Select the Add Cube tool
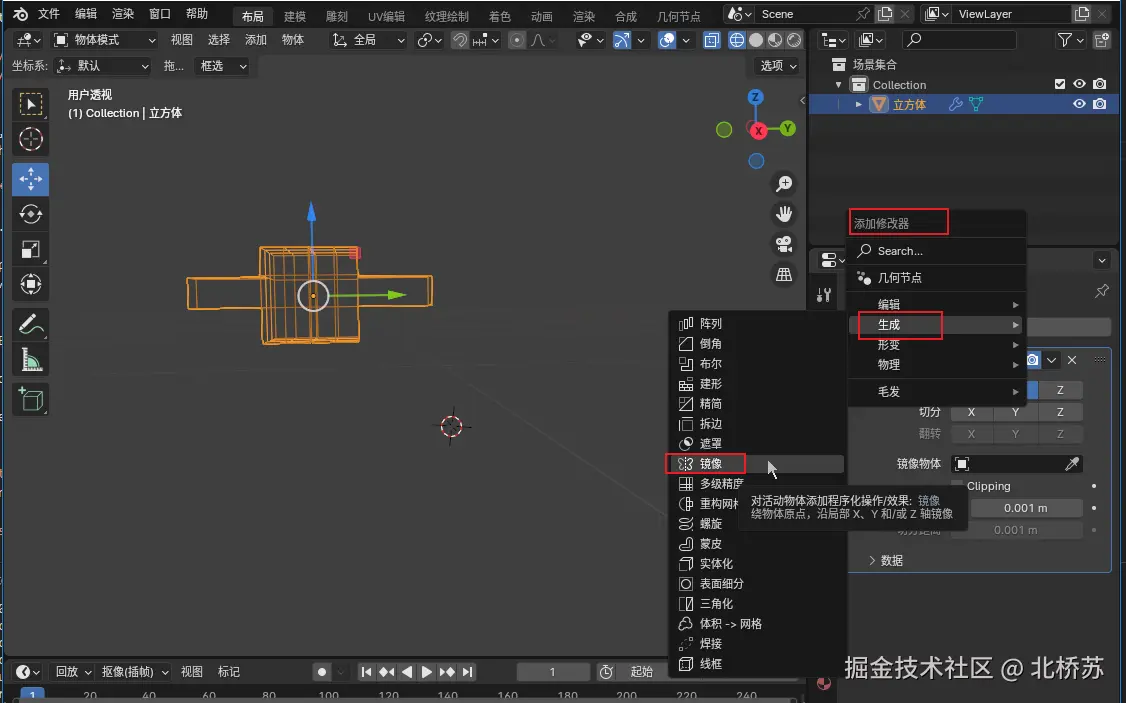The height and width of the screenshot is (703, 1126). (x=30, y=399)
